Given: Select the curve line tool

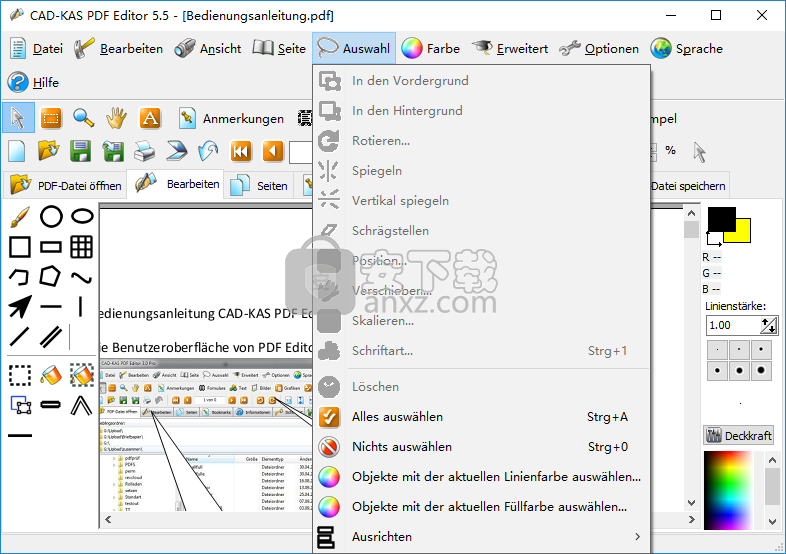Looking at the screenshot, I should click(81, 277).
